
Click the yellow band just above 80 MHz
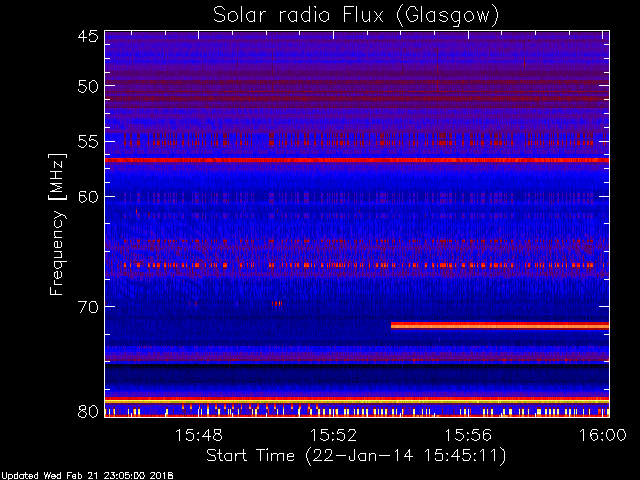pyautogui.click(x=357, y=402)
